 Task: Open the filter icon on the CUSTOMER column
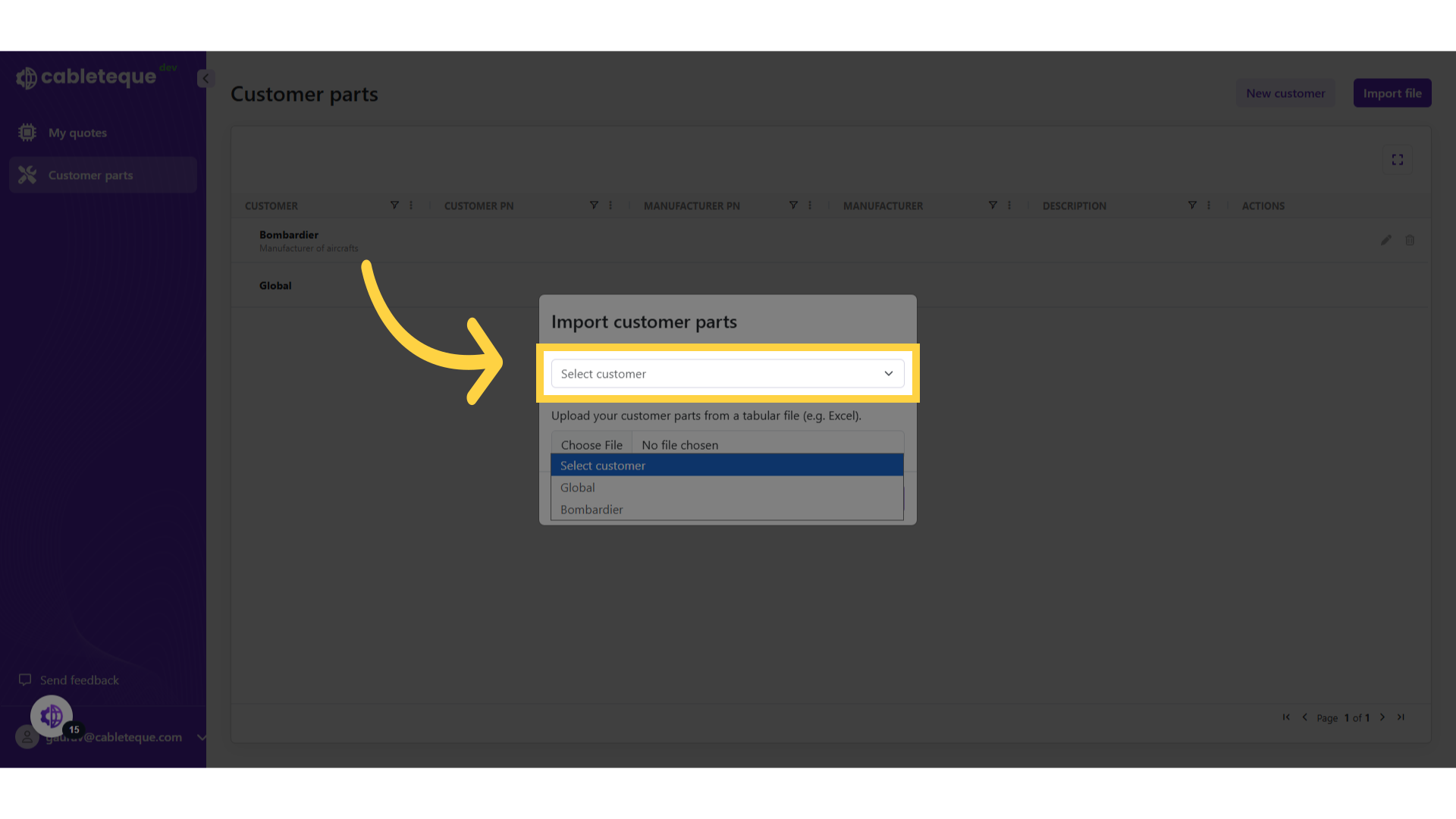394,205
